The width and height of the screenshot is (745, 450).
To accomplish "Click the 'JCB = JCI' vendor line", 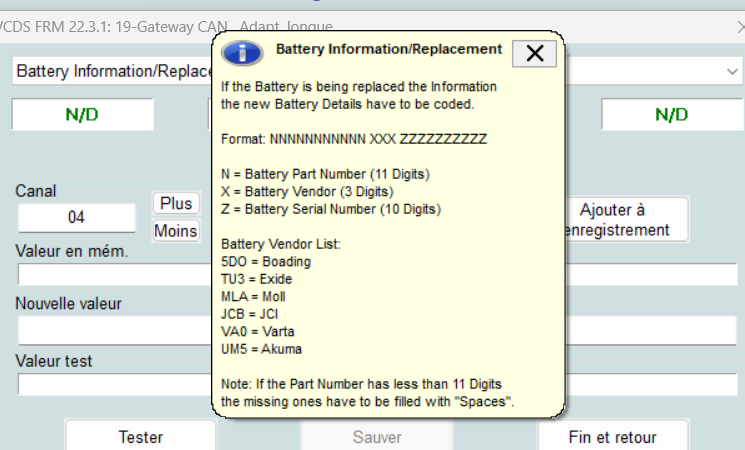I will coord(249,314).
